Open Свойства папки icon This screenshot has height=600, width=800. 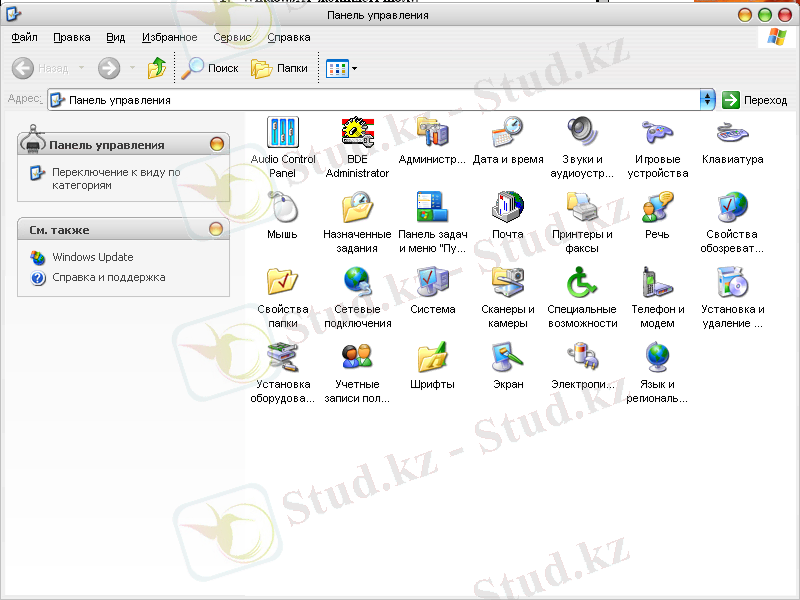[283, 282]
